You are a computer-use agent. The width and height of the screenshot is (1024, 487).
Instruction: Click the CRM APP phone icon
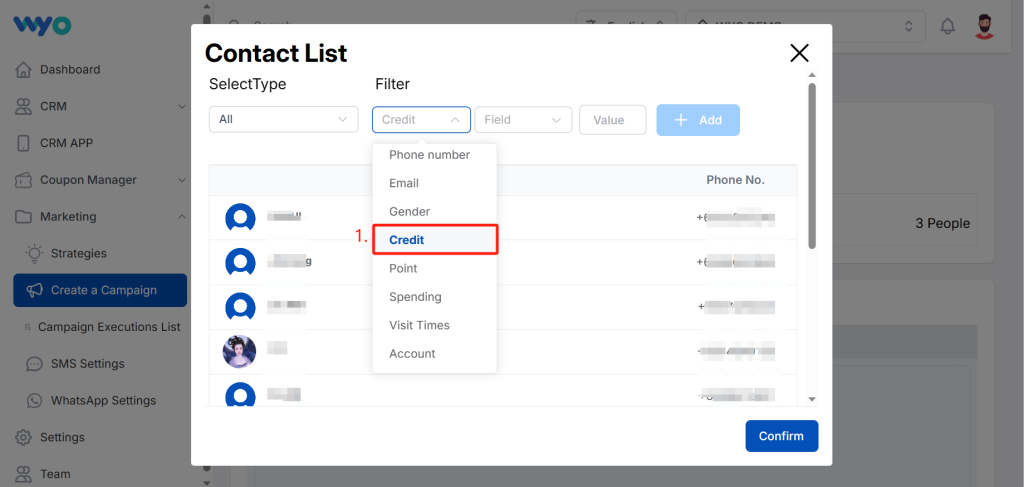click(24, 143)
